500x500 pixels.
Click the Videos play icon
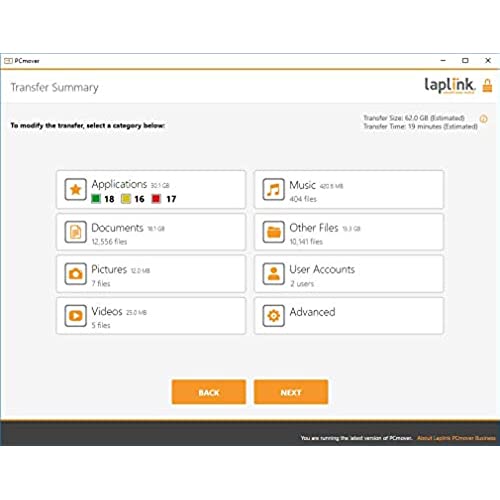[x=75, y=315]
